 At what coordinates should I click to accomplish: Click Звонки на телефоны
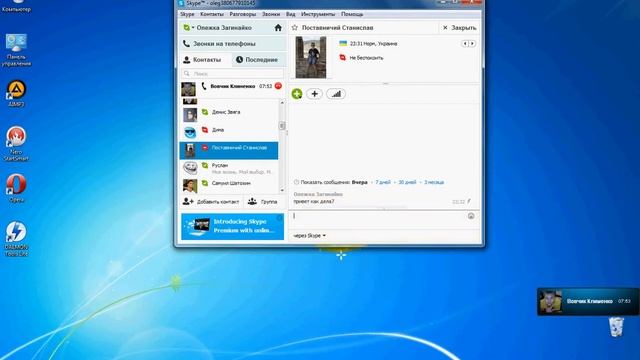pos(233,43)
